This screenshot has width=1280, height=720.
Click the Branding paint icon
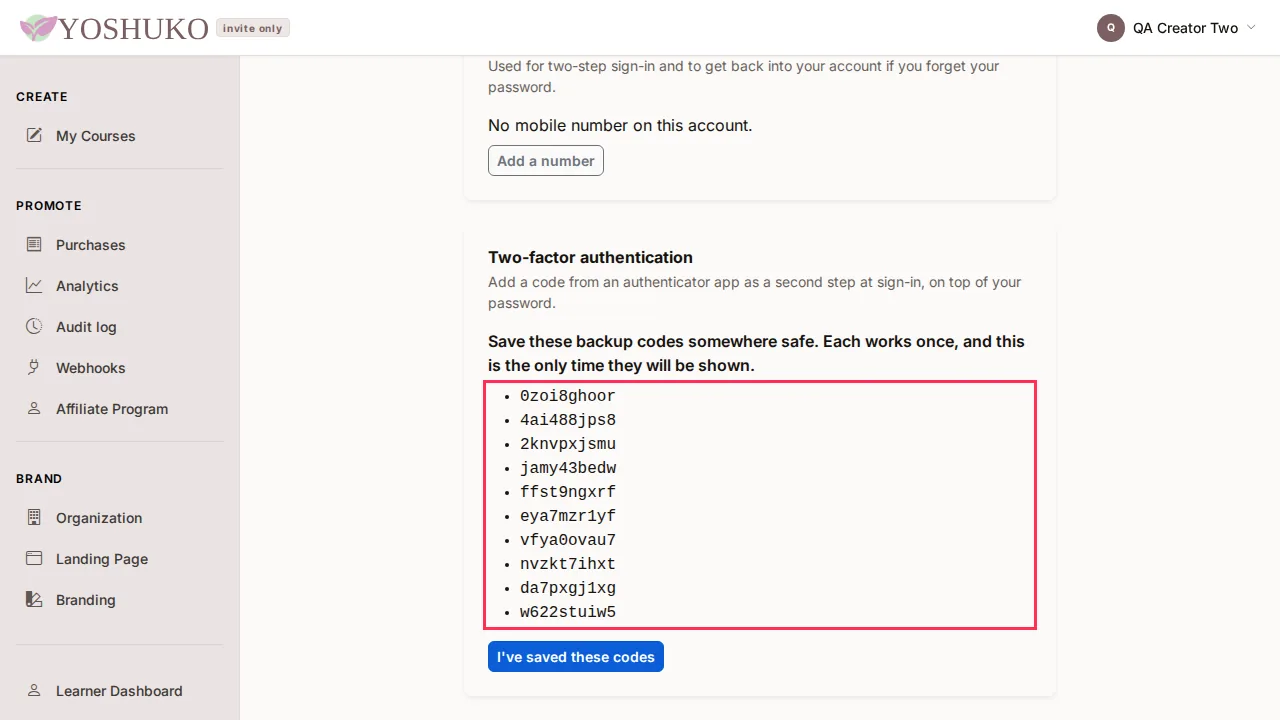coord(34,599)
